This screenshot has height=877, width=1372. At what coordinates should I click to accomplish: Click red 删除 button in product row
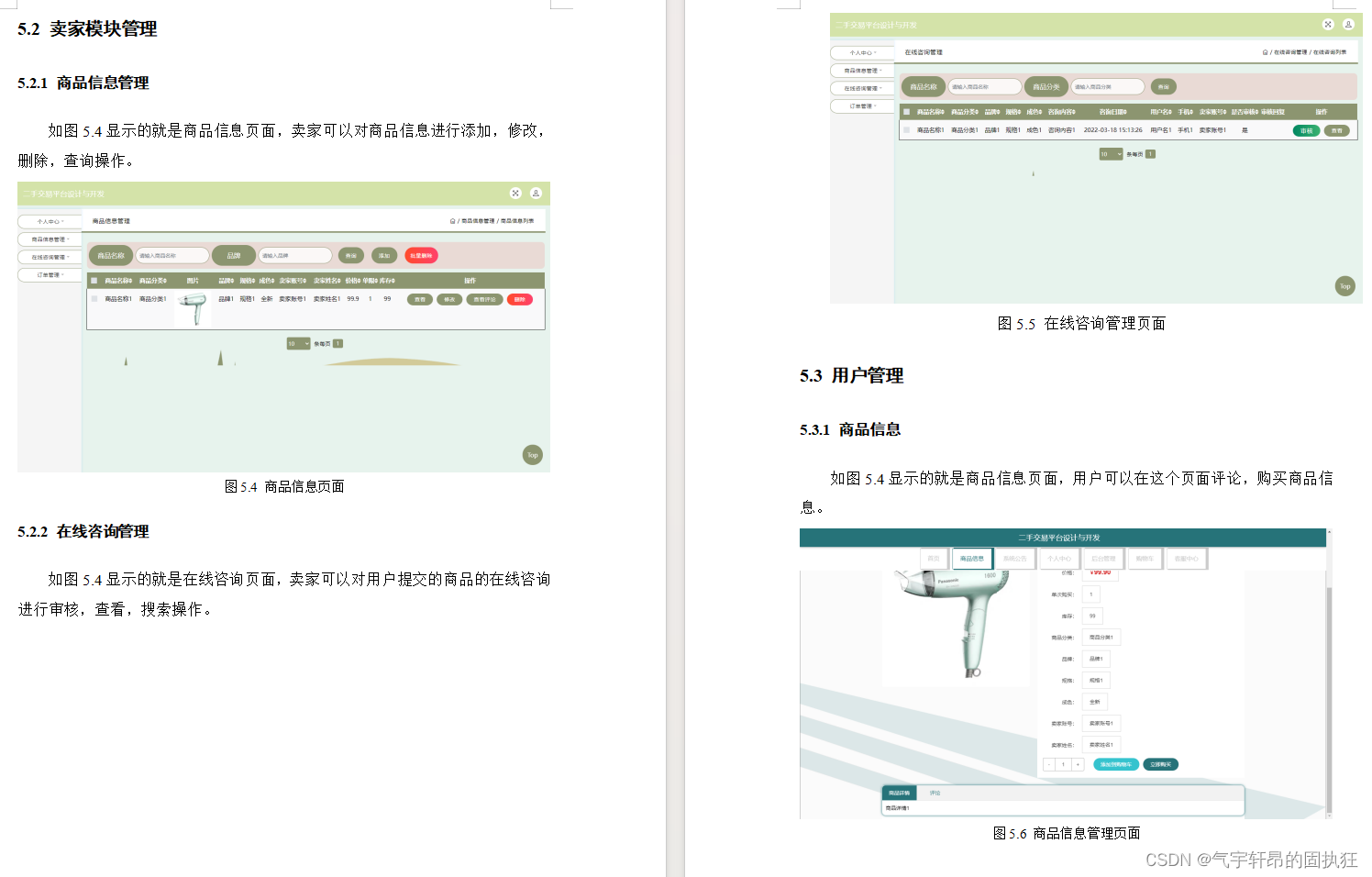(x=520, y=299)
